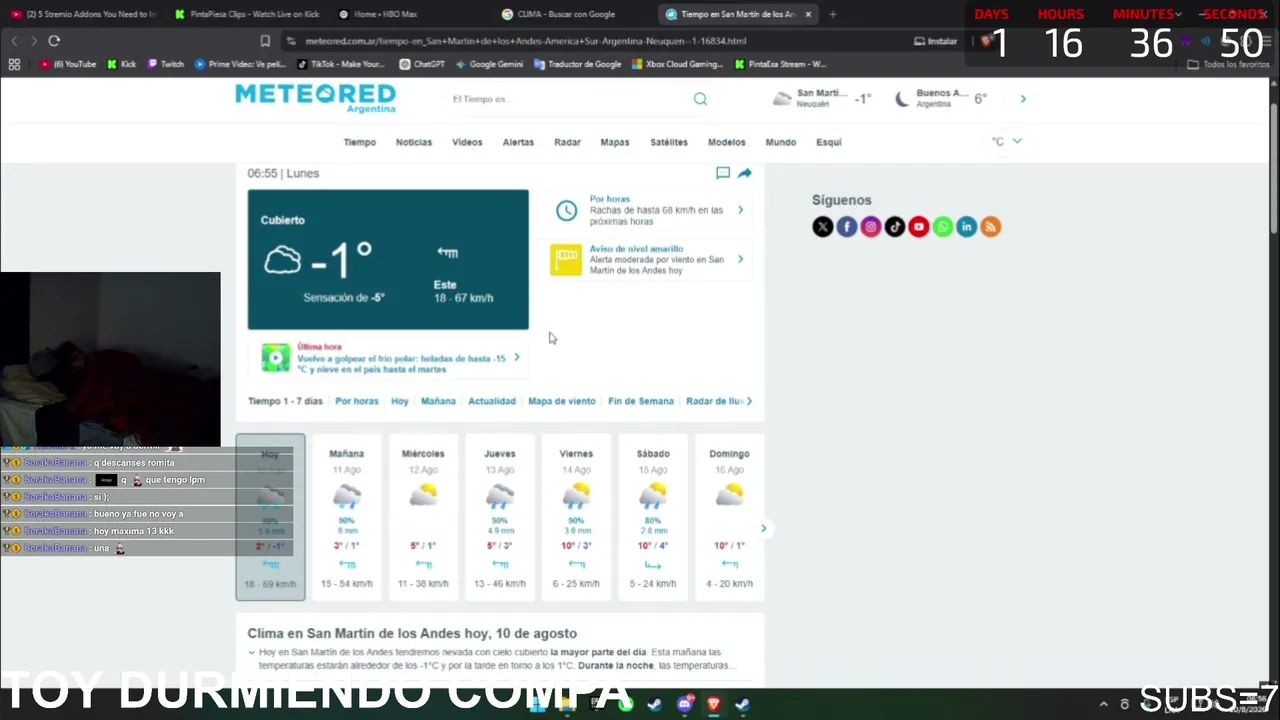Image resolution: width=1280 pixels, height=720 pixels.
Task: Select the Viernes 14 Ago forecast card
Action: pyautogui.click(x=576, y=517)
